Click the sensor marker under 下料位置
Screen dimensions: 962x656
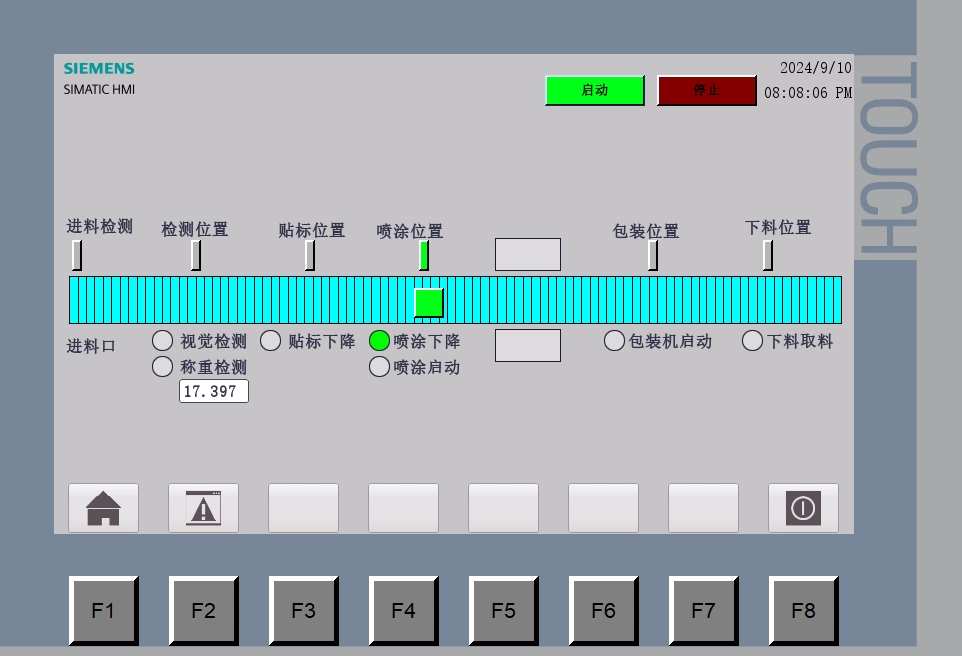click(x=768, y=255)
